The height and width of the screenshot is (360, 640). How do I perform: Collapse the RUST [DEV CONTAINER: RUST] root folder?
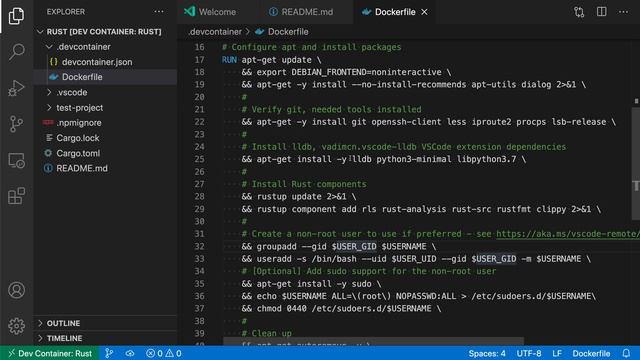104,31
